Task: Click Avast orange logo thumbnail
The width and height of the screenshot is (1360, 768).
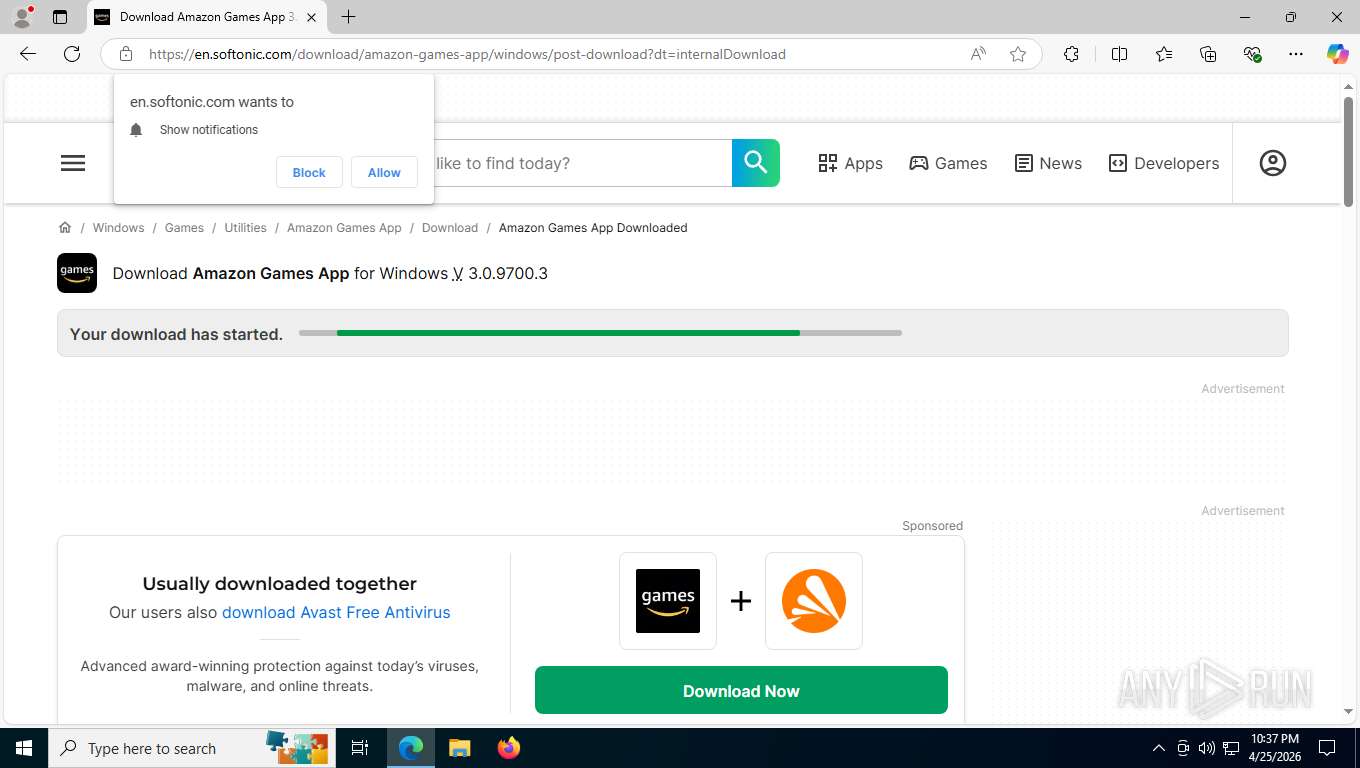Action: click(814, 601)
